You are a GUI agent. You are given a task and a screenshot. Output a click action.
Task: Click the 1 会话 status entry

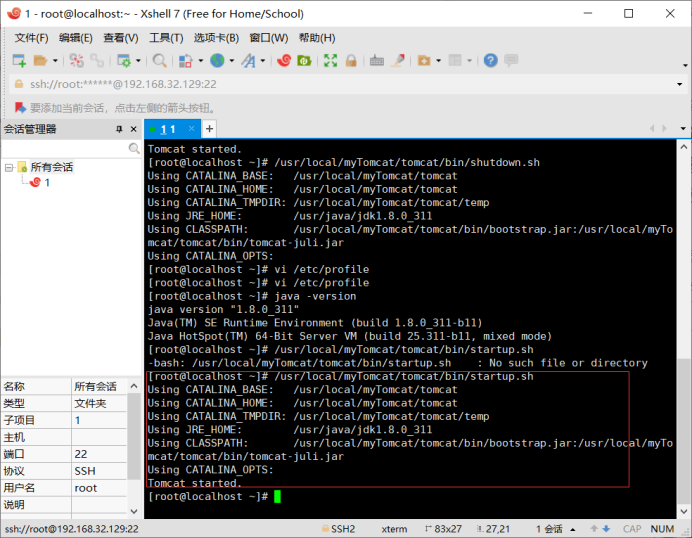(x=549, y=529)
